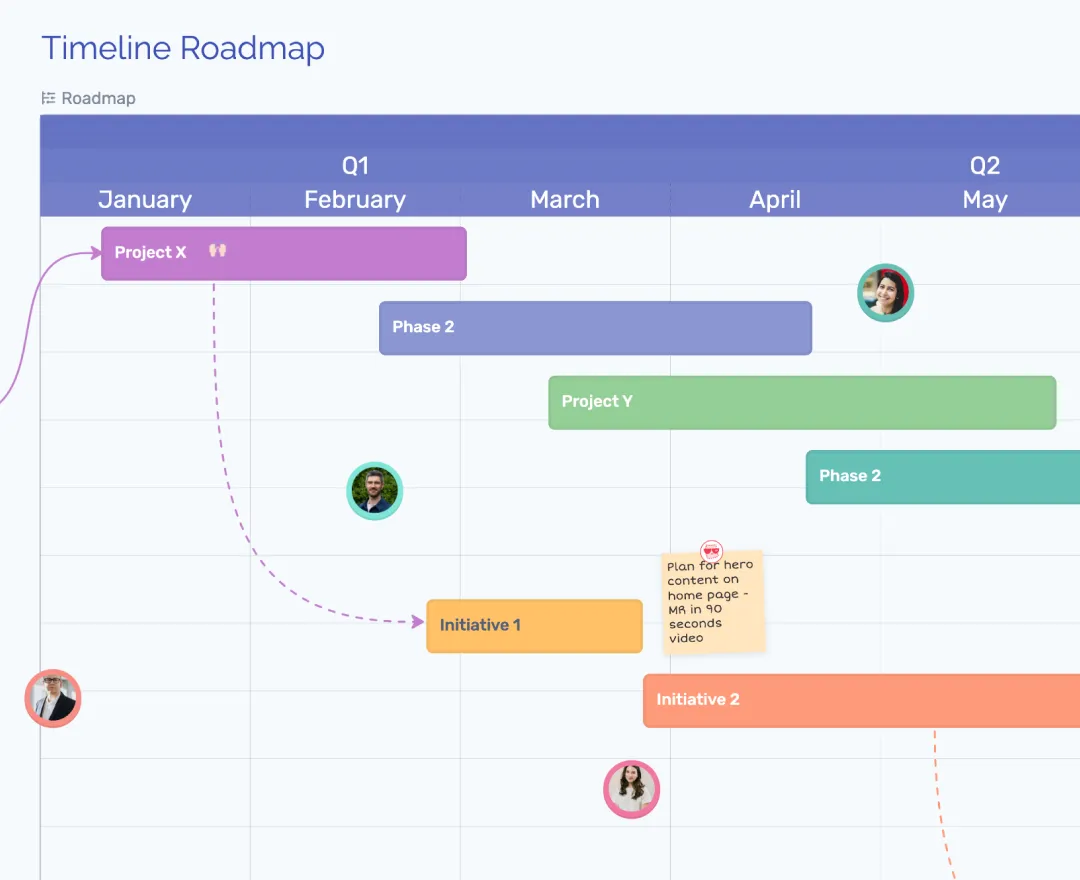1080x880 pixels.
Task: Select the sunglasses sticker on the sticky note
Action: point(710,549)
